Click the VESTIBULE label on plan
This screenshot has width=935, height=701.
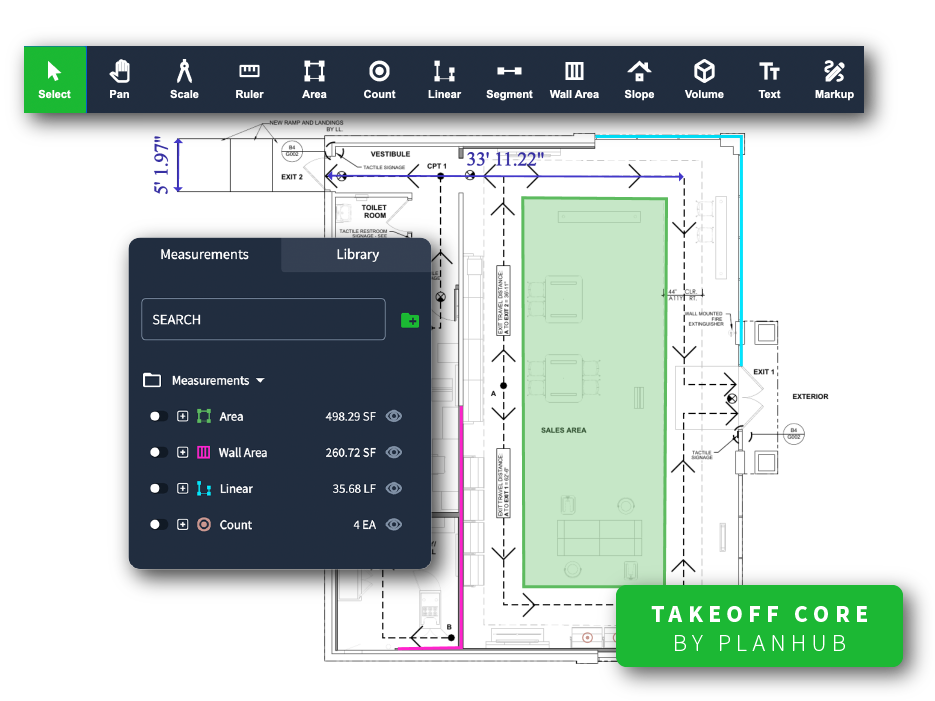pyautogui.click(x=391, y=154)
